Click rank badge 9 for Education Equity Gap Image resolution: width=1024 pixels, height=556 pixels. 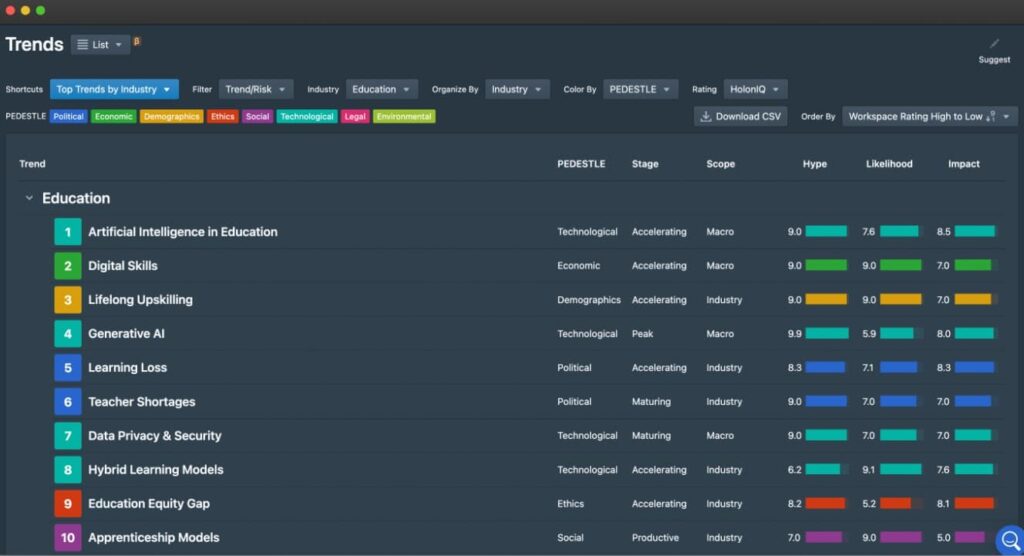(68, 504)
